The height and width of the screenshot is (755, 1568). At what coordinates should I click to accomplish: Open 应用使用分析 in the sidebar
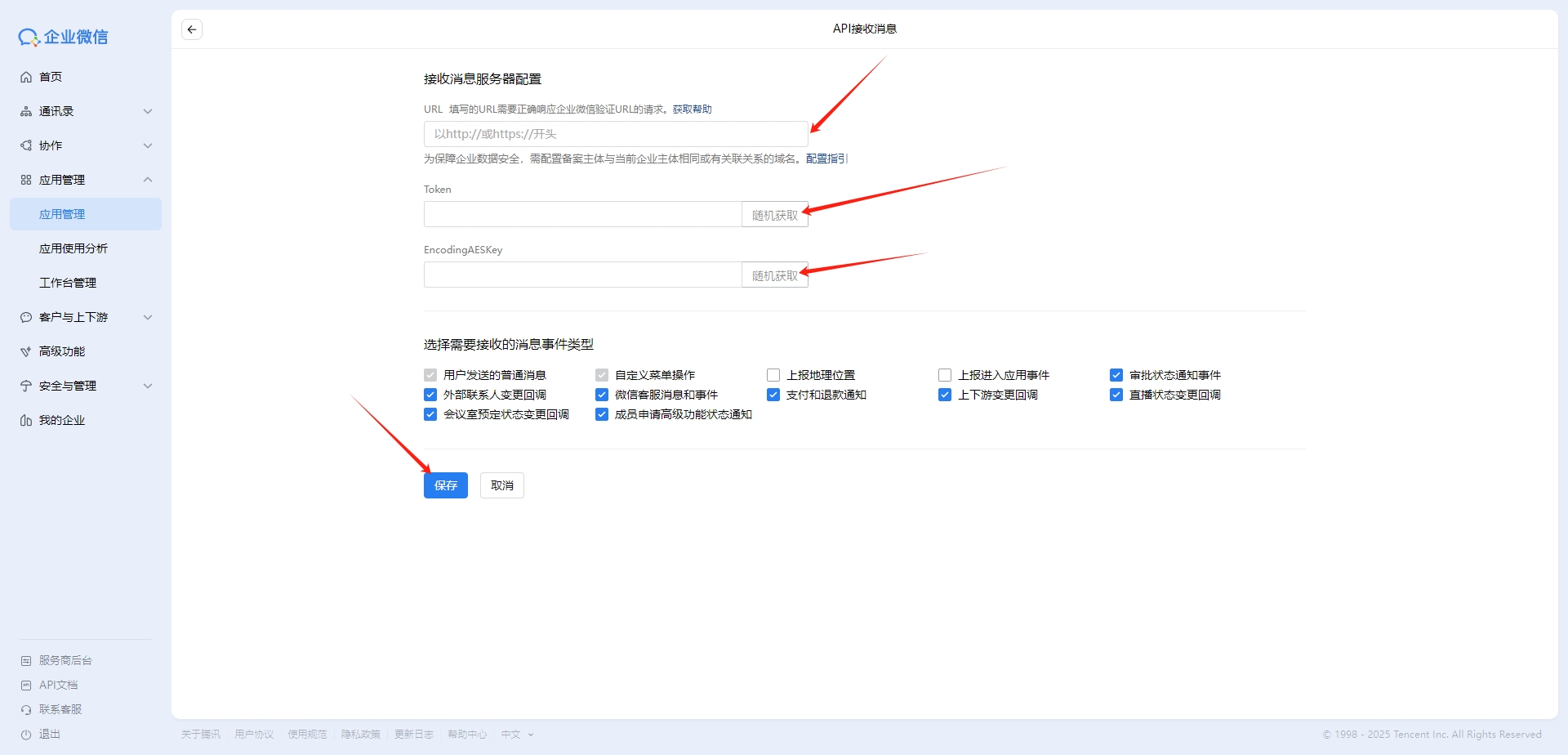73,248
